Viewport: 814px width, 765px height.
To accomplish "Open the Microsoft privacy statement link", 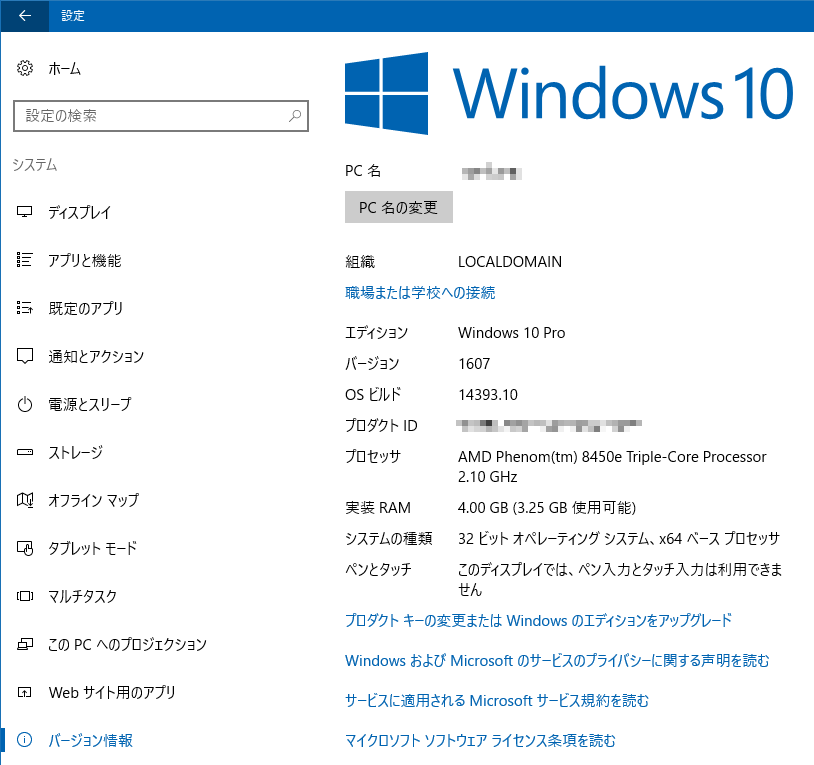I will pyautogui.click(x=557, y=661).
